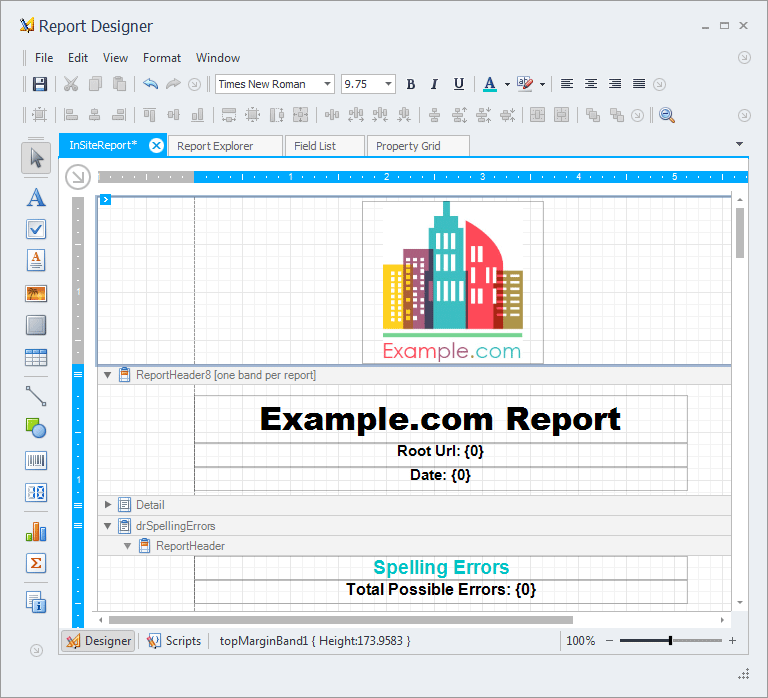Screen dimensions: 768x698
Task: Collapse the ReportHeader8 band
Action: [107, 375]
